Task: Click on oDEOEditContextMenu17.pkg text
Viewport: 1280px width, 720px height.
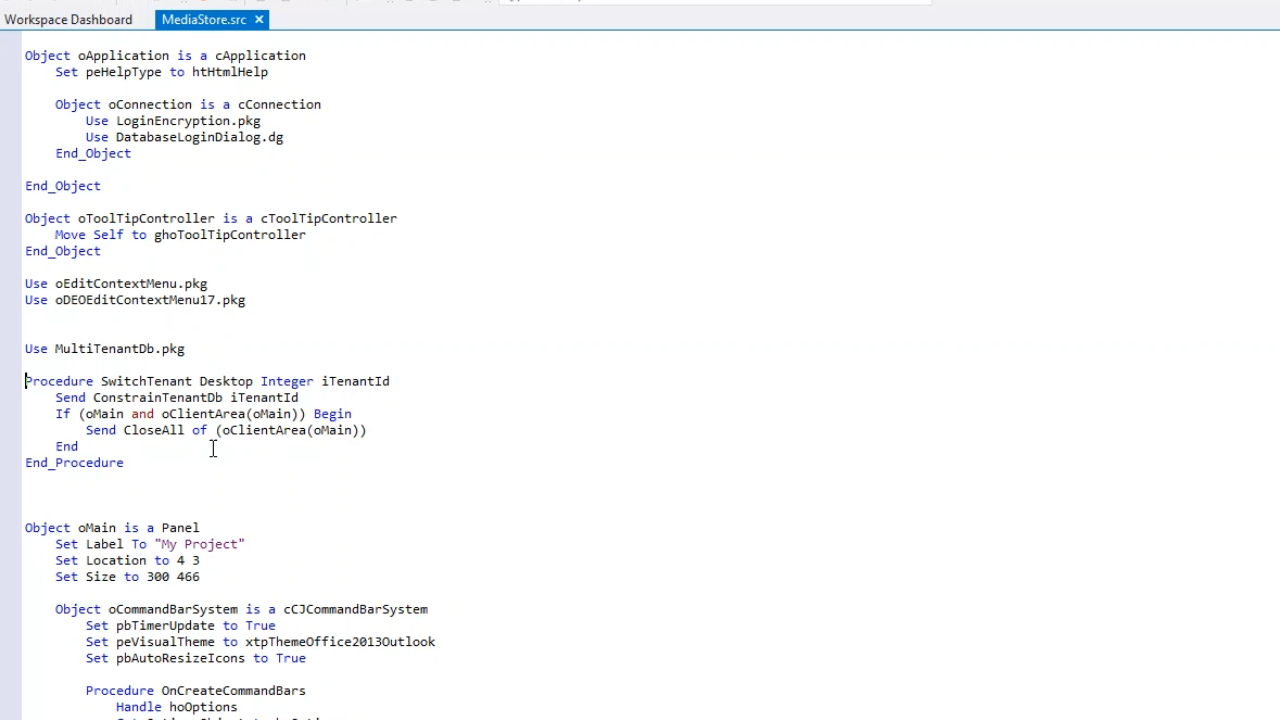Action: click(x=150, y=300)
